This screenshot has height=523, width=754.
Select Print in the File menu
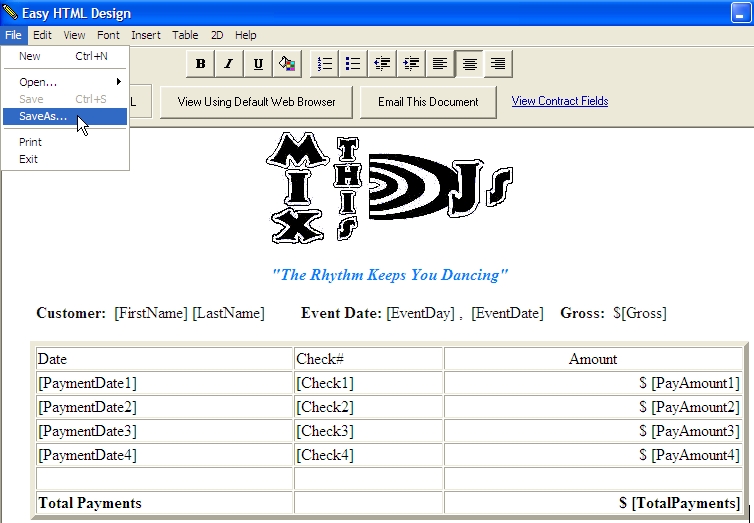click(x=31, y=142)
